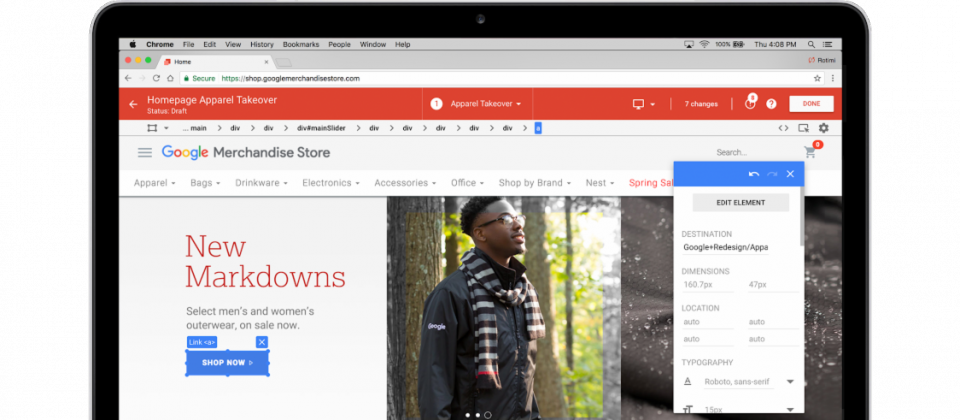
Task: Select the highlighted a breadcrumb element
Action: coord(538,129)
